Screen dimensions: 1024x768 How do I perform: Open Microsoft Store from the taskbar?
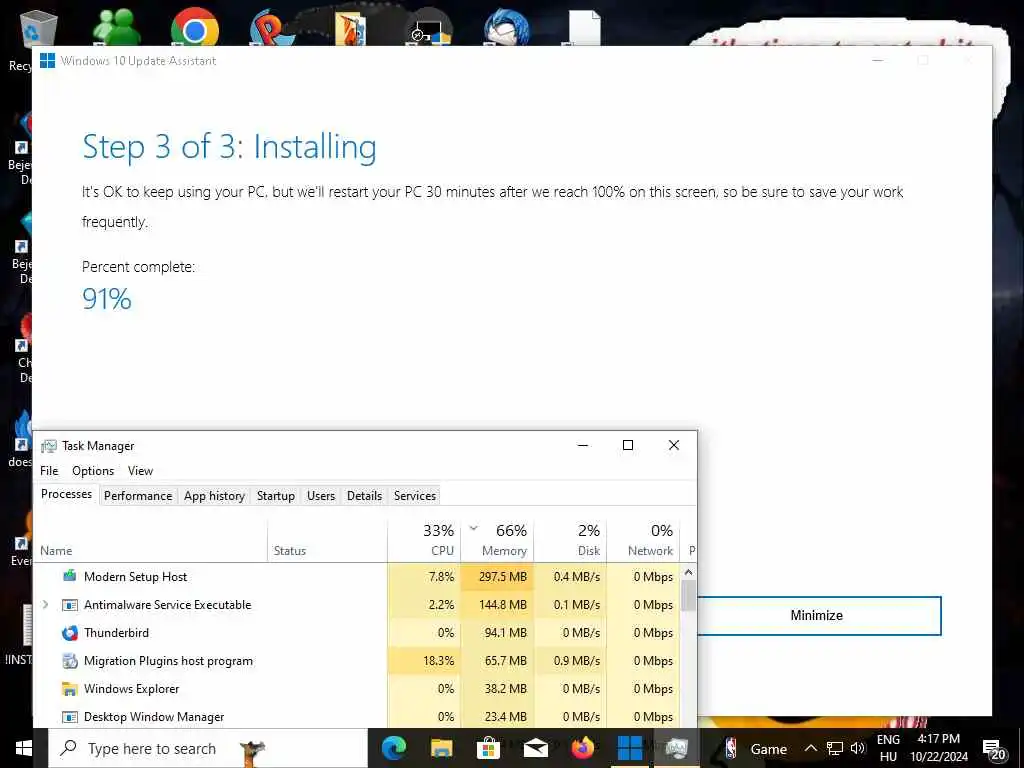click(x=488, y=748)
